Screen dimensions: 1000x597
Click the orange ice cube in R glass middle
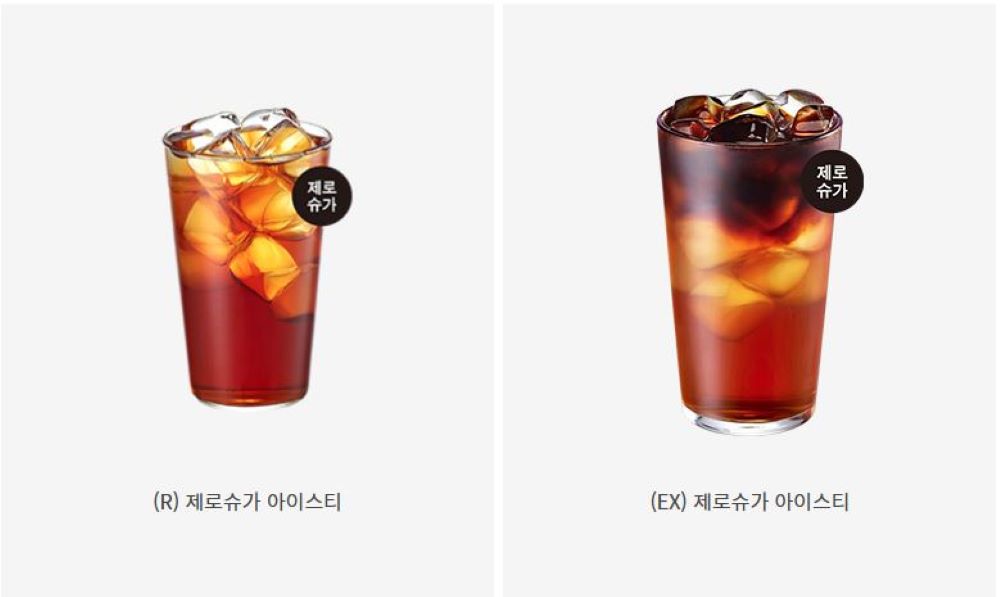pyautogui.click(x=263, y=265)
